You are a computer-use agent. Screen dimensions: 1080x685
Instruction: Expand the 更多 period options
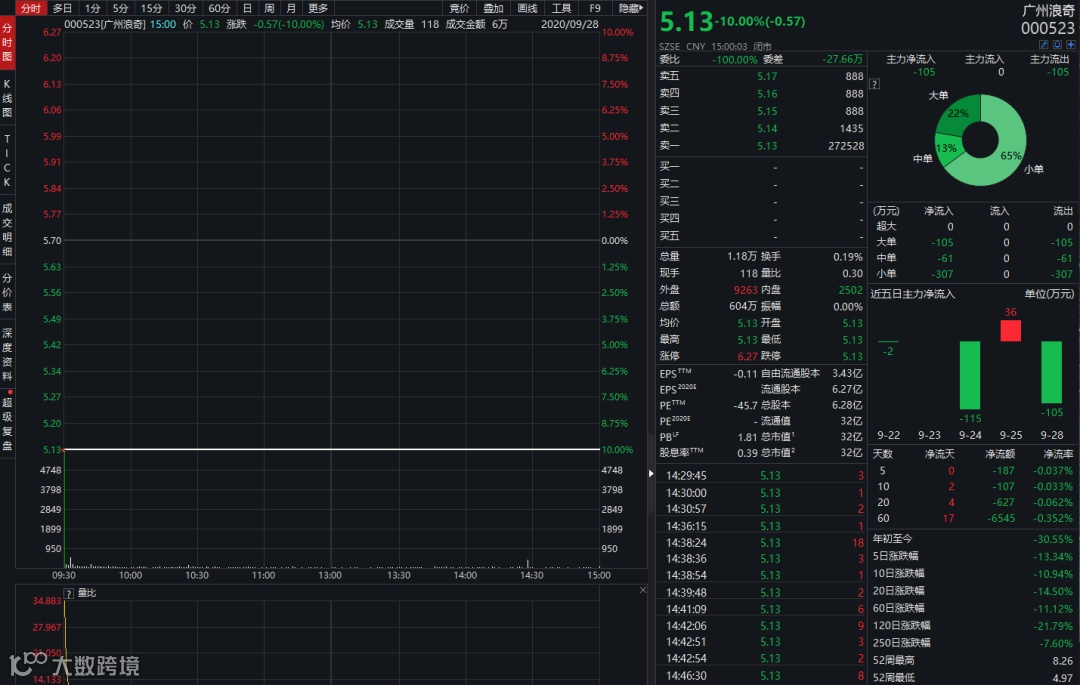(318, 8)
